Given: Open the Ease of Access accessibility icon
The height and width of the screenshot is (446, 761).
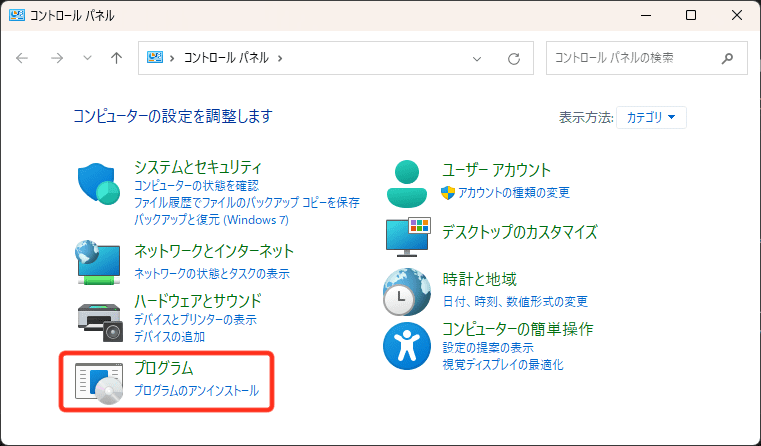Looking at the screenshot, I should pos(407,346).
